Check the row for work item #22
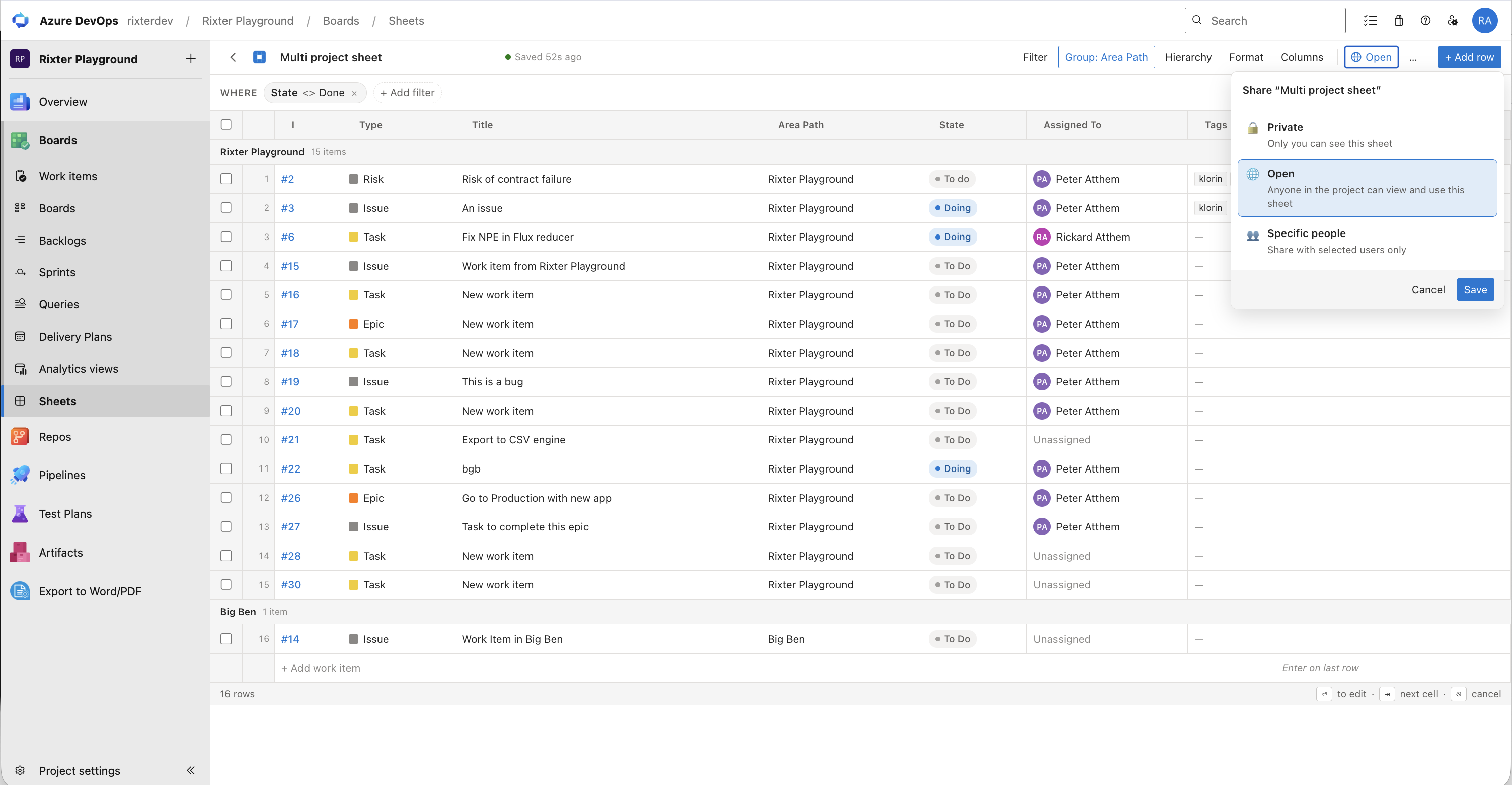The width and height of the screenshot is (1512, 785). tap(226, 469)
